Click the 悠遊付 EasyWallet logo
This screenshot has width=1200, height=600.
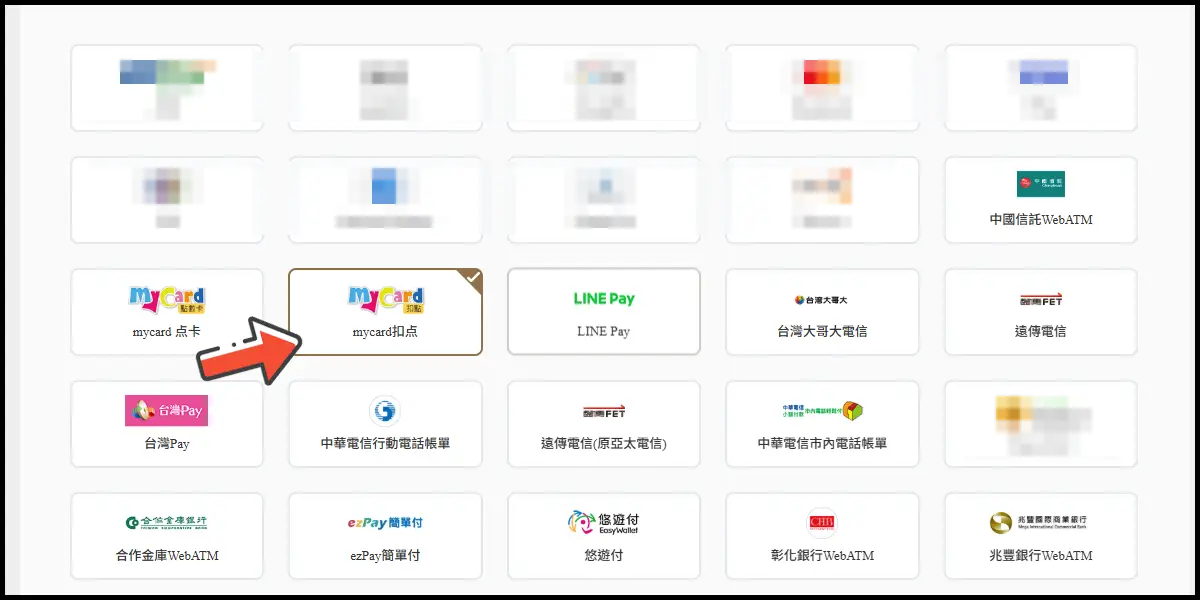603,523
